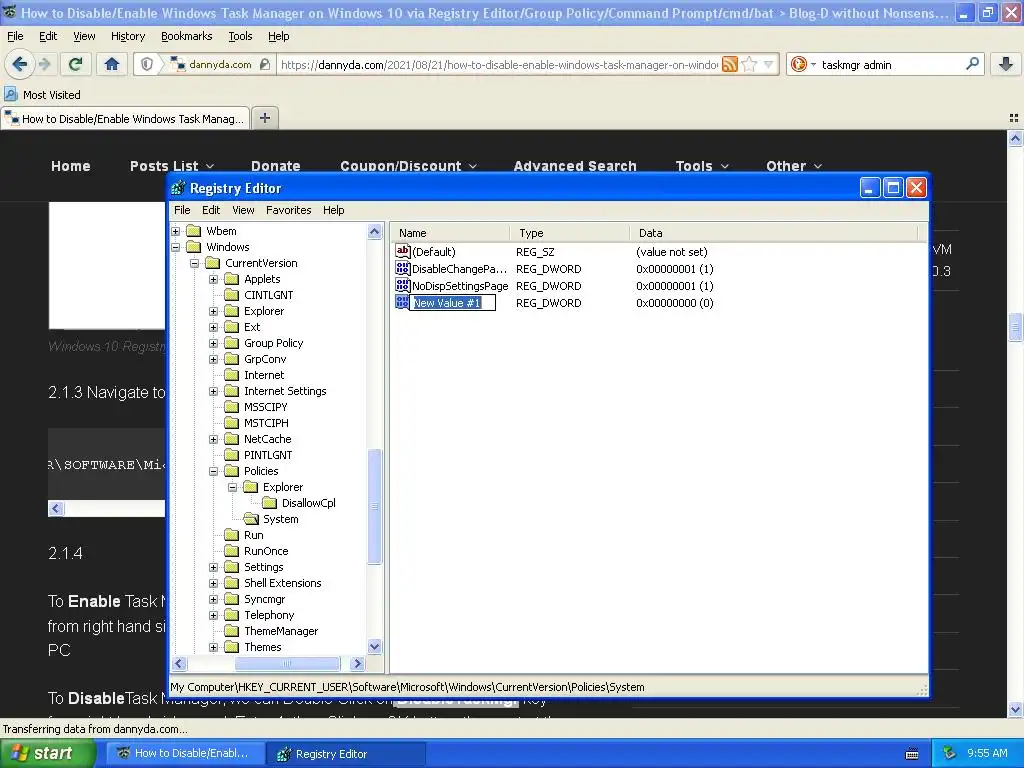Image resolution: width=1024 pixels, height=768 pixels.
Task: Select the Policies Explorer tree item
Action: (283, 487)
